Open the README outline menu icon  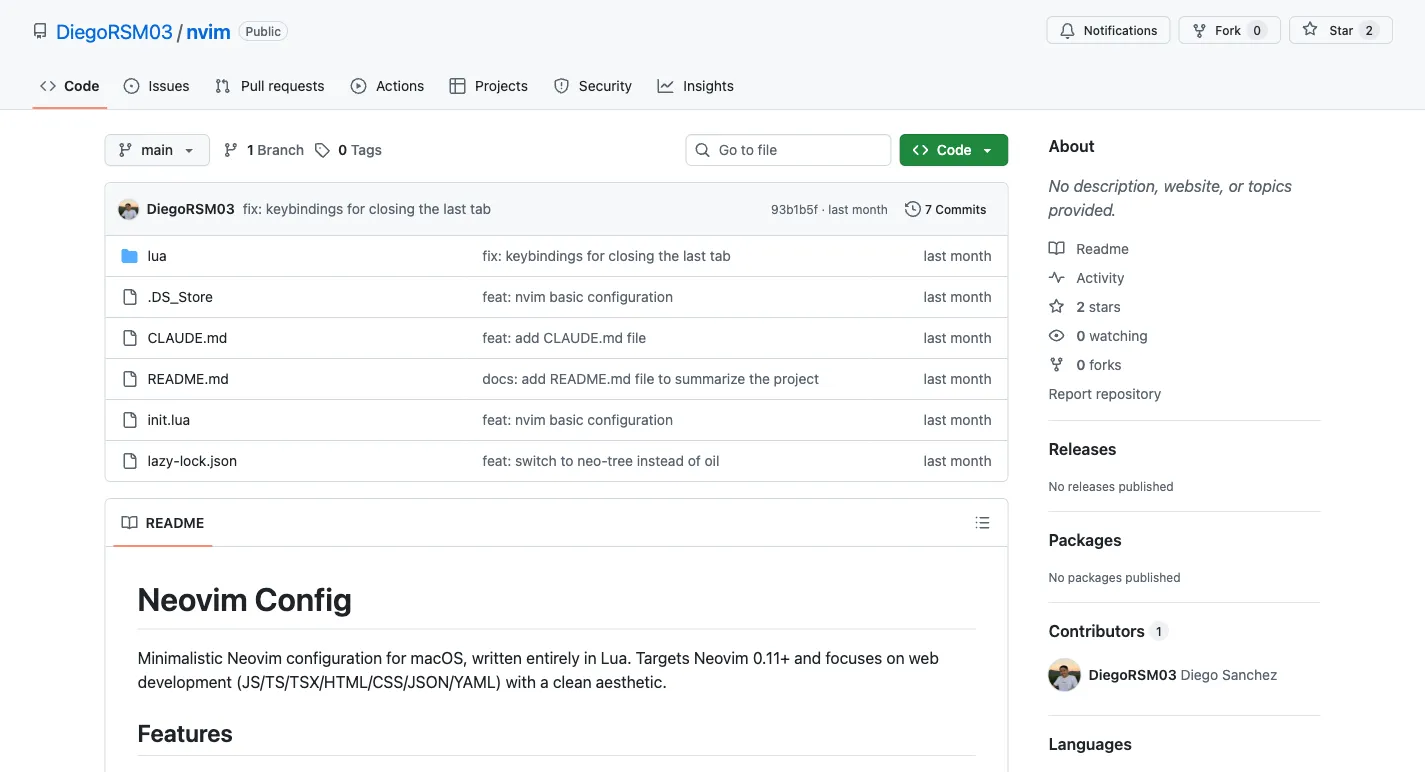pos(983,523)
